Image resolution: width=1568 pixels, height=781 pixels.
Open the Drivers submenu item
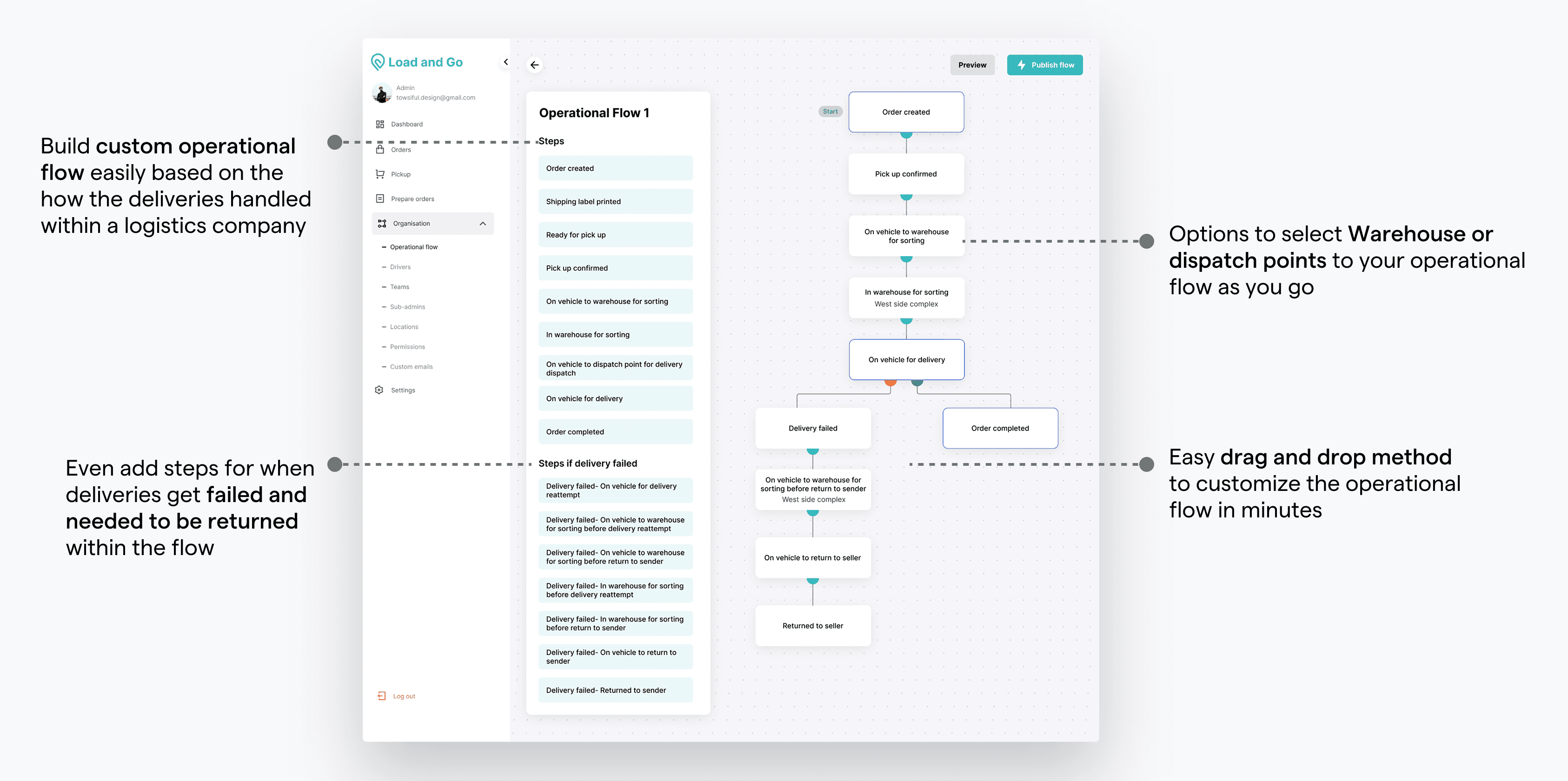coord(400,267)
